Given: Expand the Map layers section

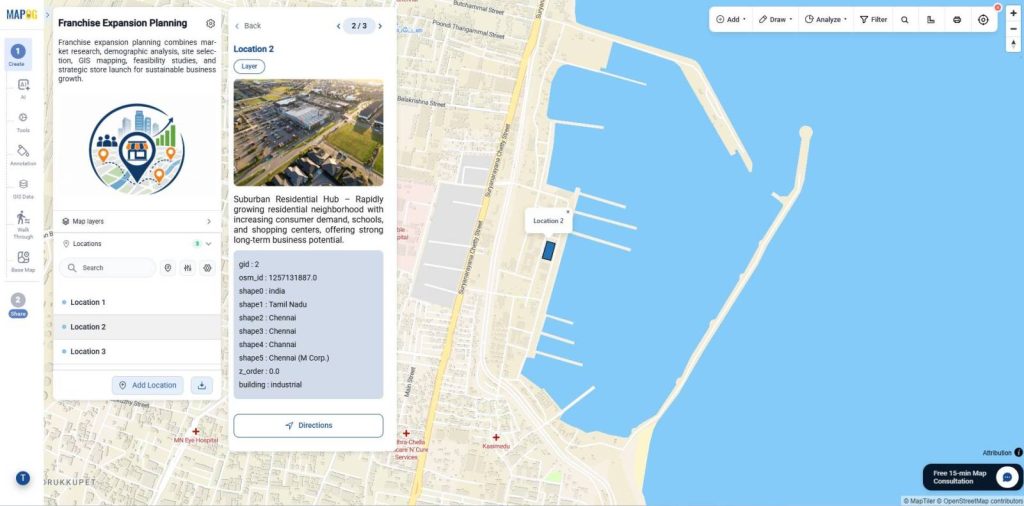Looking at the screenshot, I should coord(137,221).
